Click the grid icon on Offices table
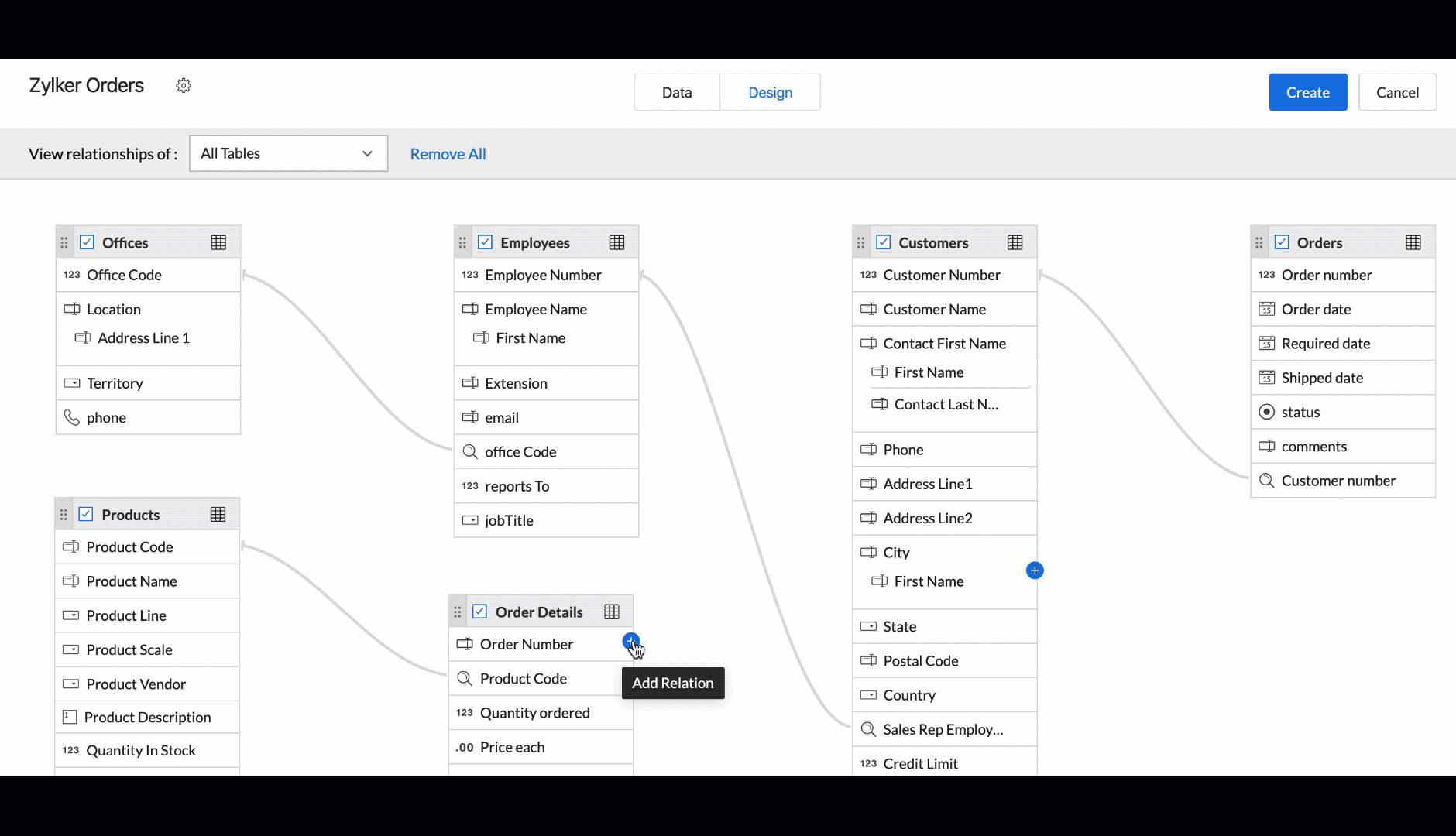This screenshot has height=836, width=1456. tap(218, 243)
